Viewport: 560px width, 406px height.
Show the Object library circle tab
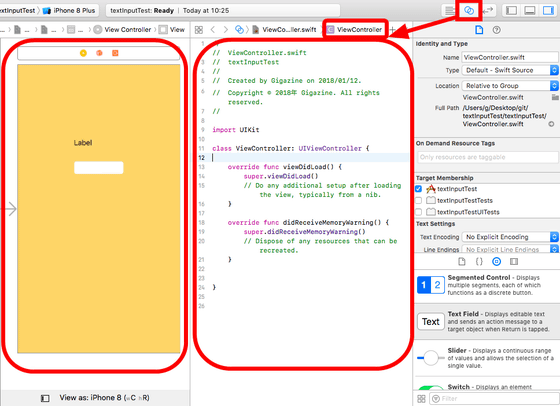coord(496,262)
